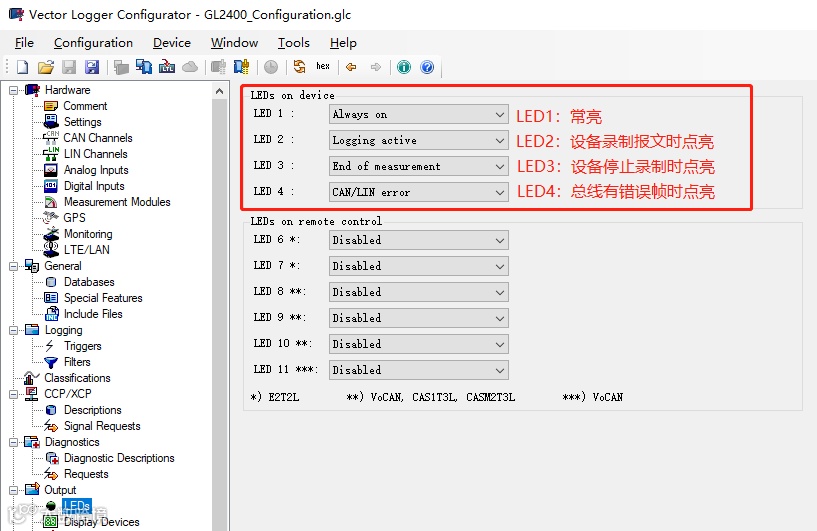The image size is (817, 531).
Task: Click the clock toolbar icon
Action: (x=271, y=67)
